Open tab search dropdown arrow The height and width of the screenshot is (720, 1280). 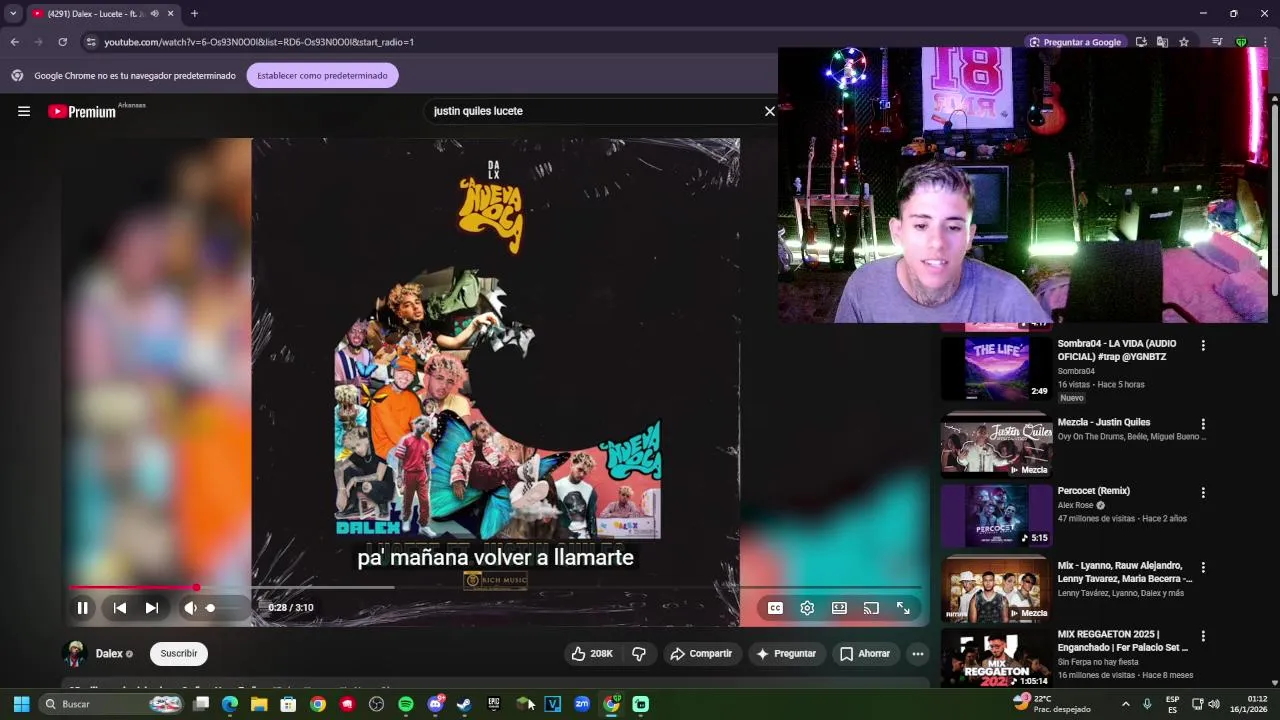click(x=13, y=14)
